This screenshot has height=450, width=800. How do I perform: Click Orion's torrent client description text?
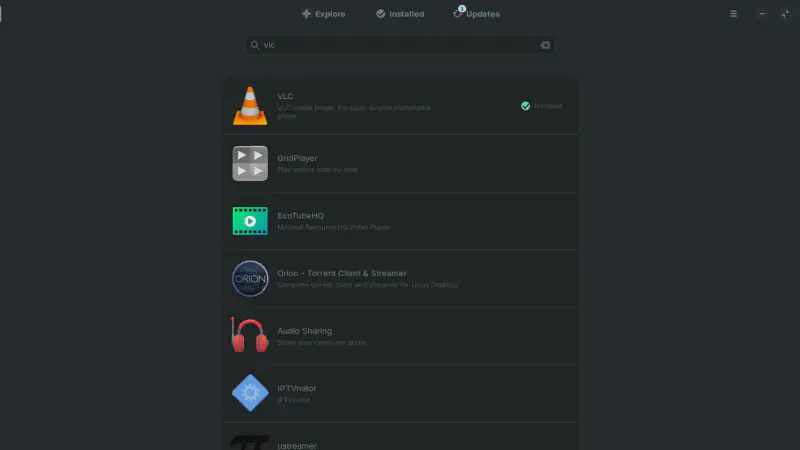click(367, 285)
